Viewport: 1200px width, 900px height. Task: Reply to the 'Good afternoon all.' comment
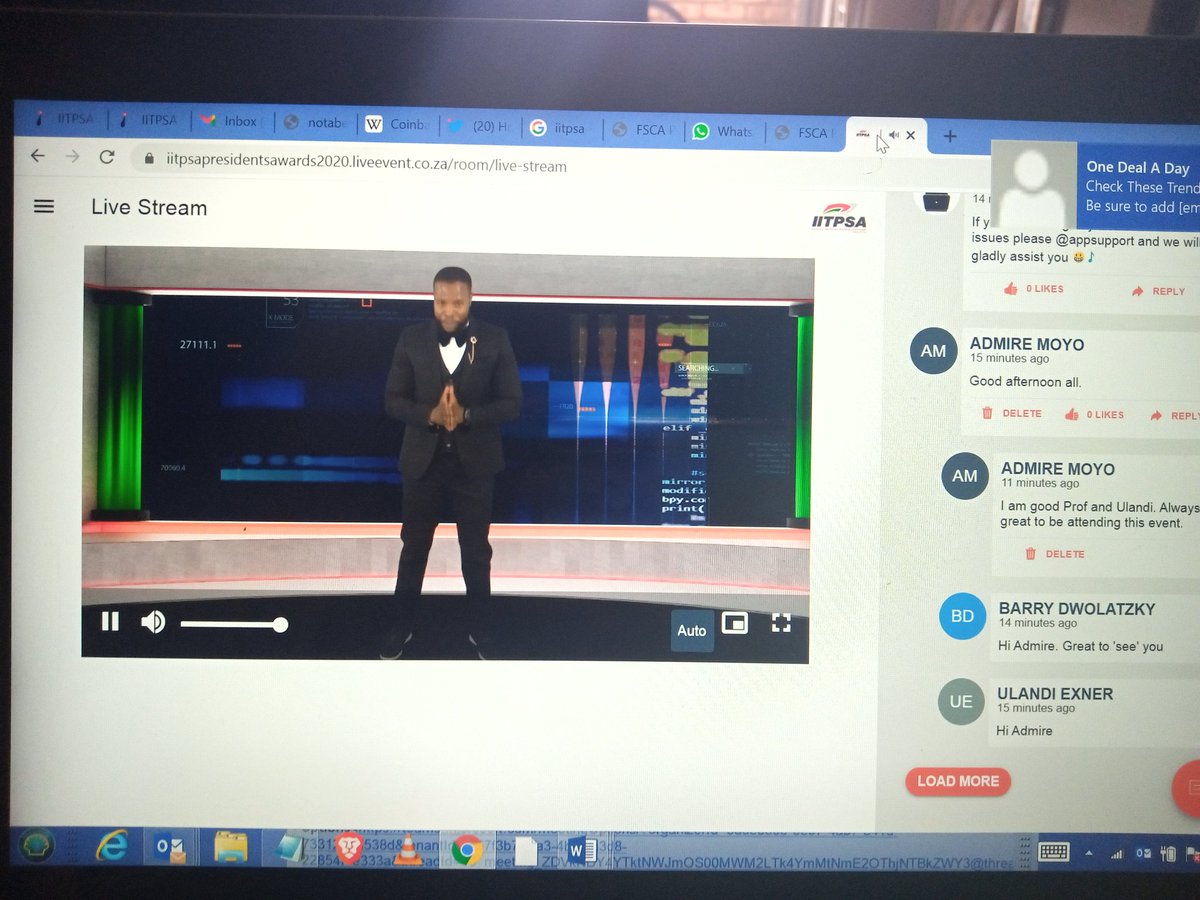pyautogui.click(x=1175, y=415)
